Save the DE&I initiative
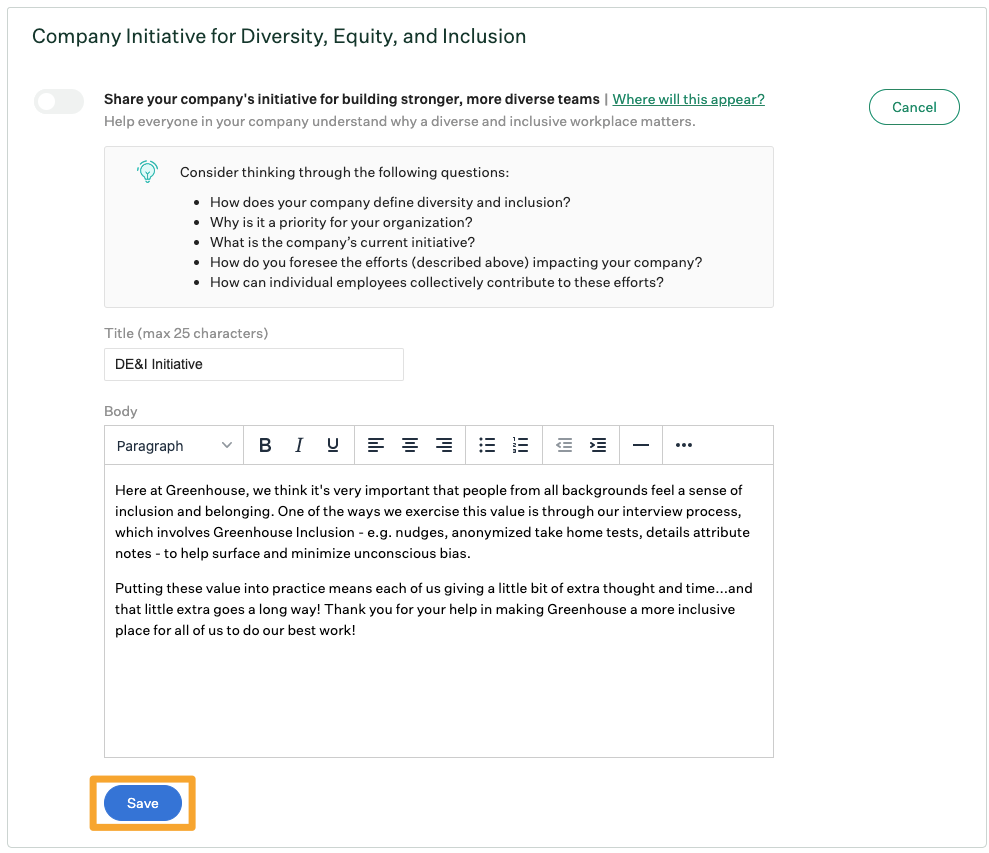 pos(142,803)
